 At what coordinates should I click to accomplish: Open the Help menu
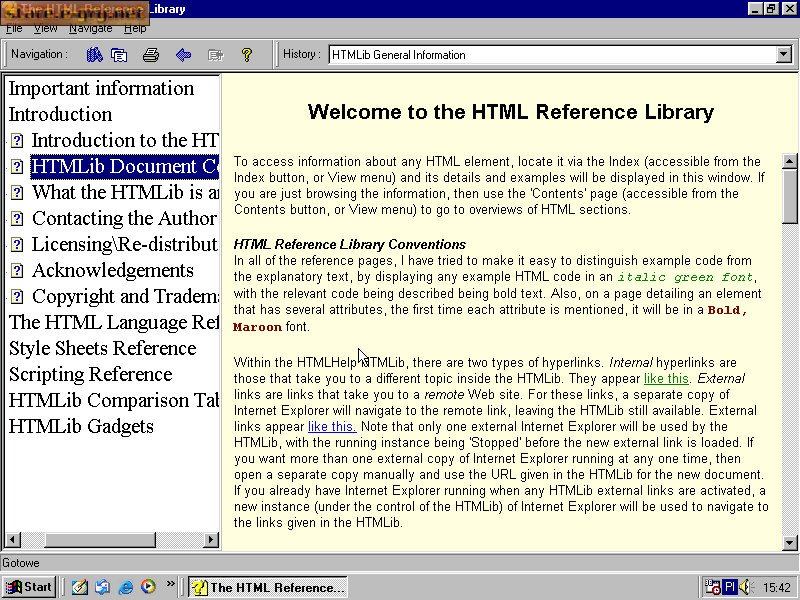(x=135, y=29)
